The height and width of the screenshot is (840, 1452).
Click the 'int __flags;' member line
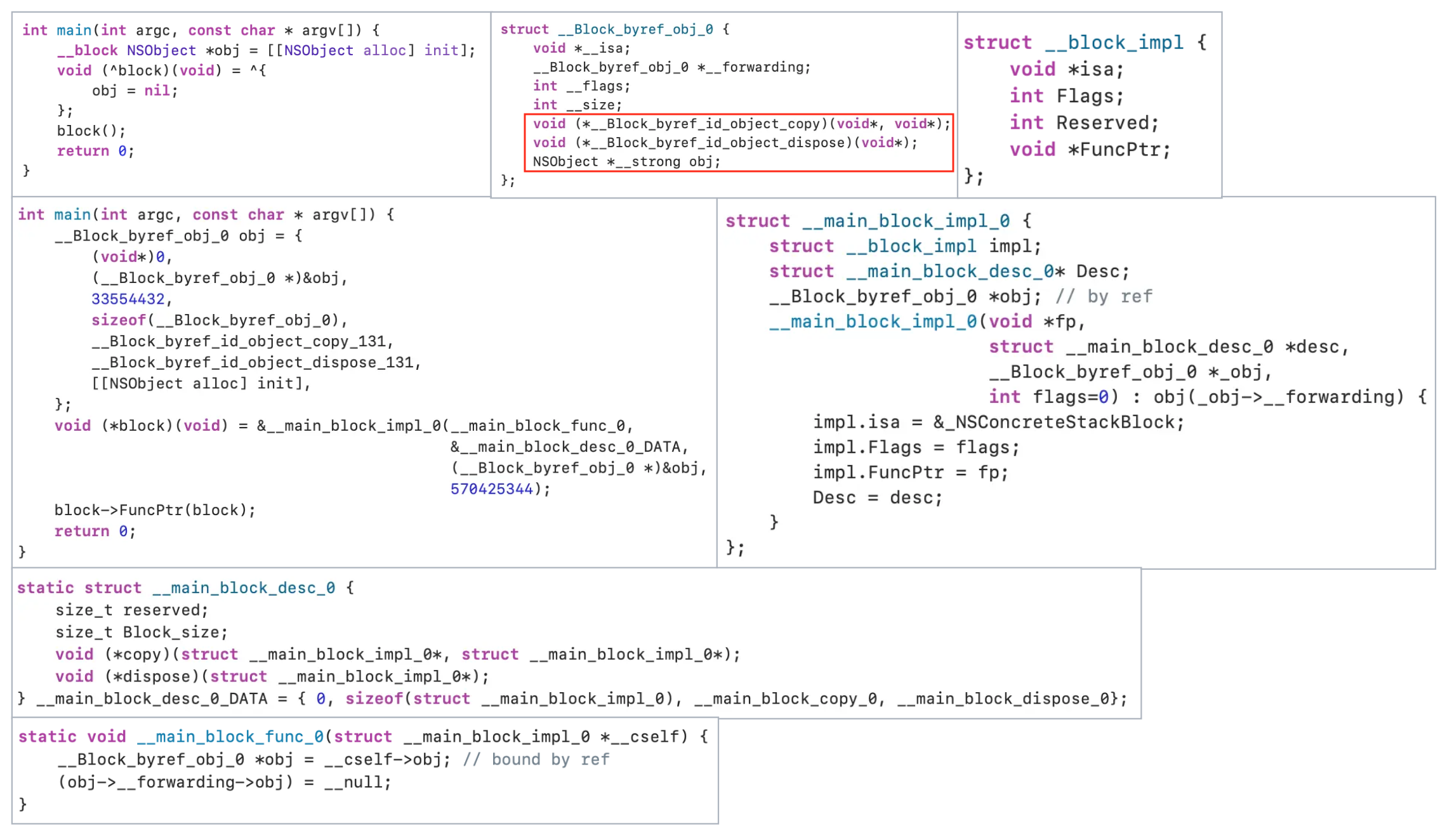pos(581,86)
